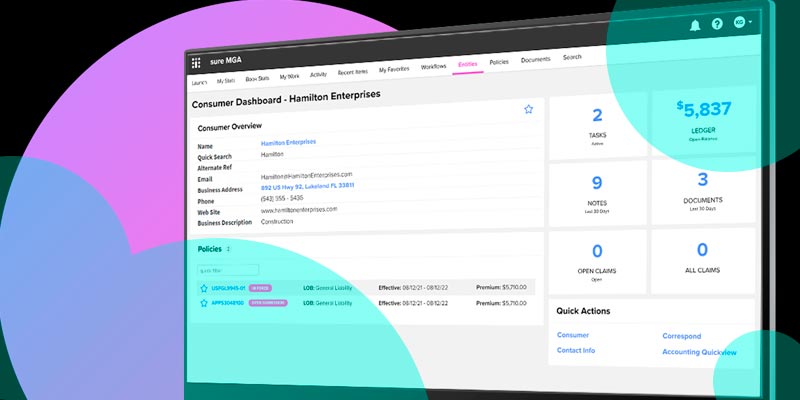
Task: Click the Open Submission status badge
Action: click(268, 303)
